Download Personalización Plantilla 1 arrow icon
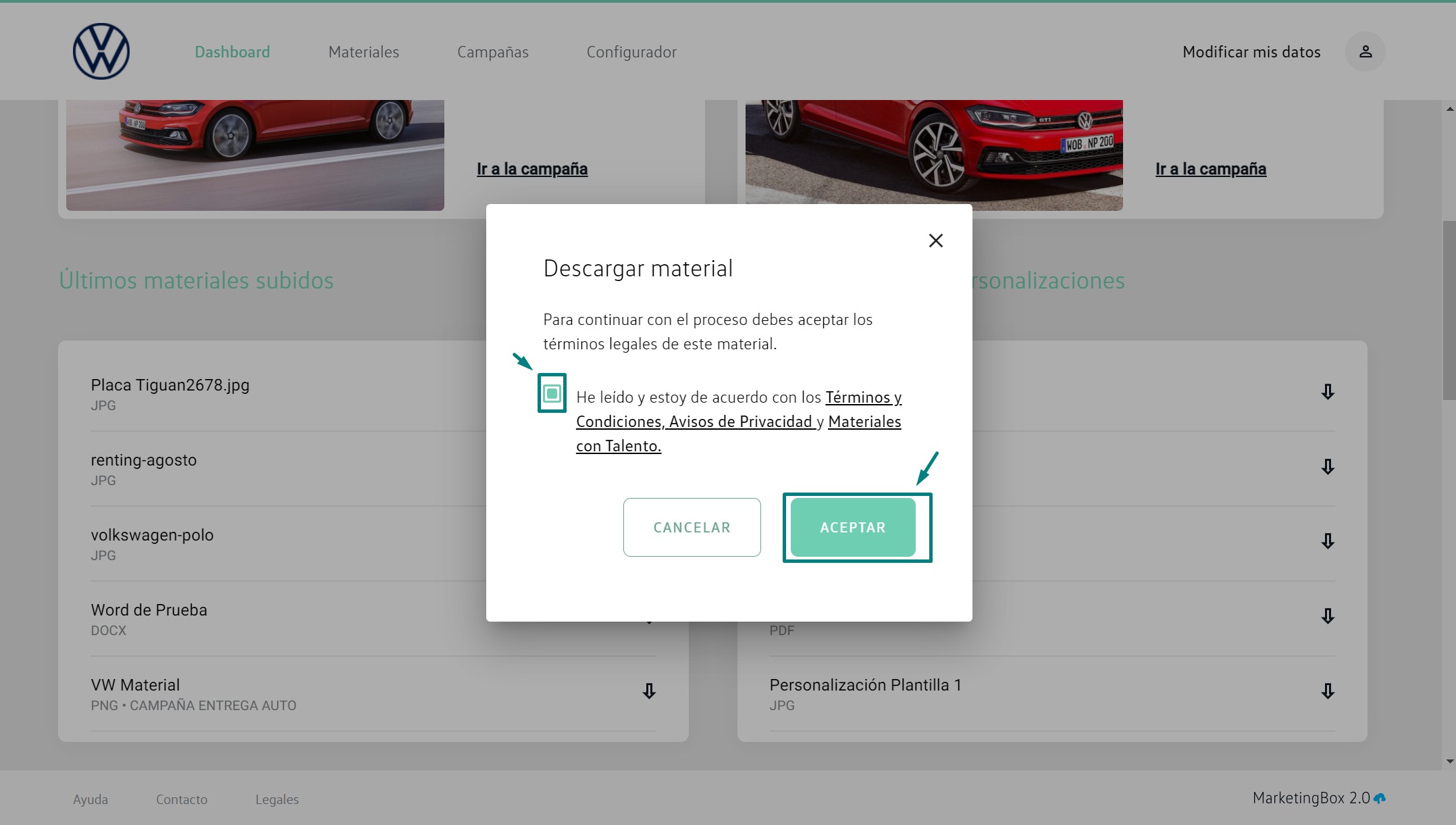Viewport: 1456px width, 825px height. click(1327, 691)
